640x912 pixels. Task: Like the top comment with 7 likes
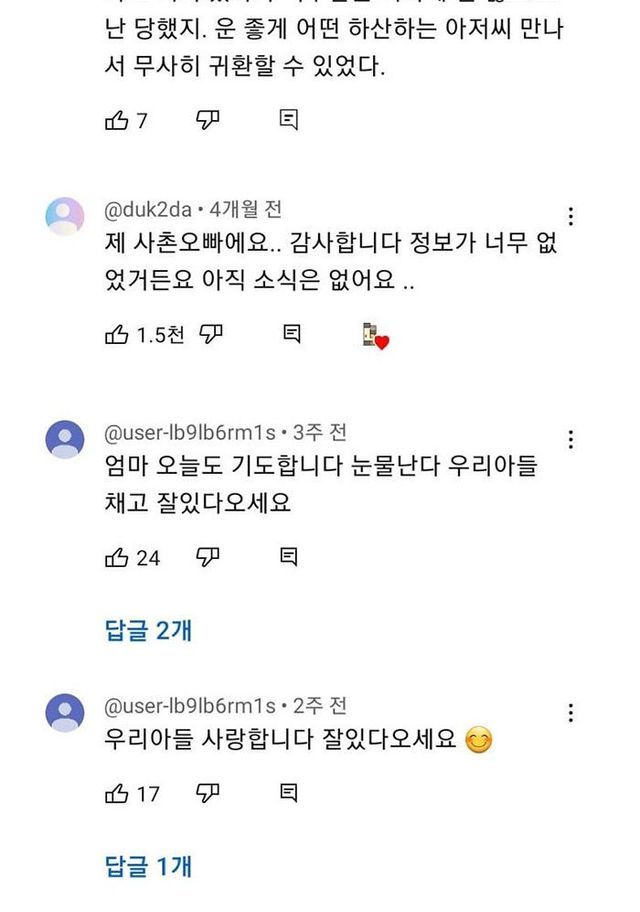116,121
